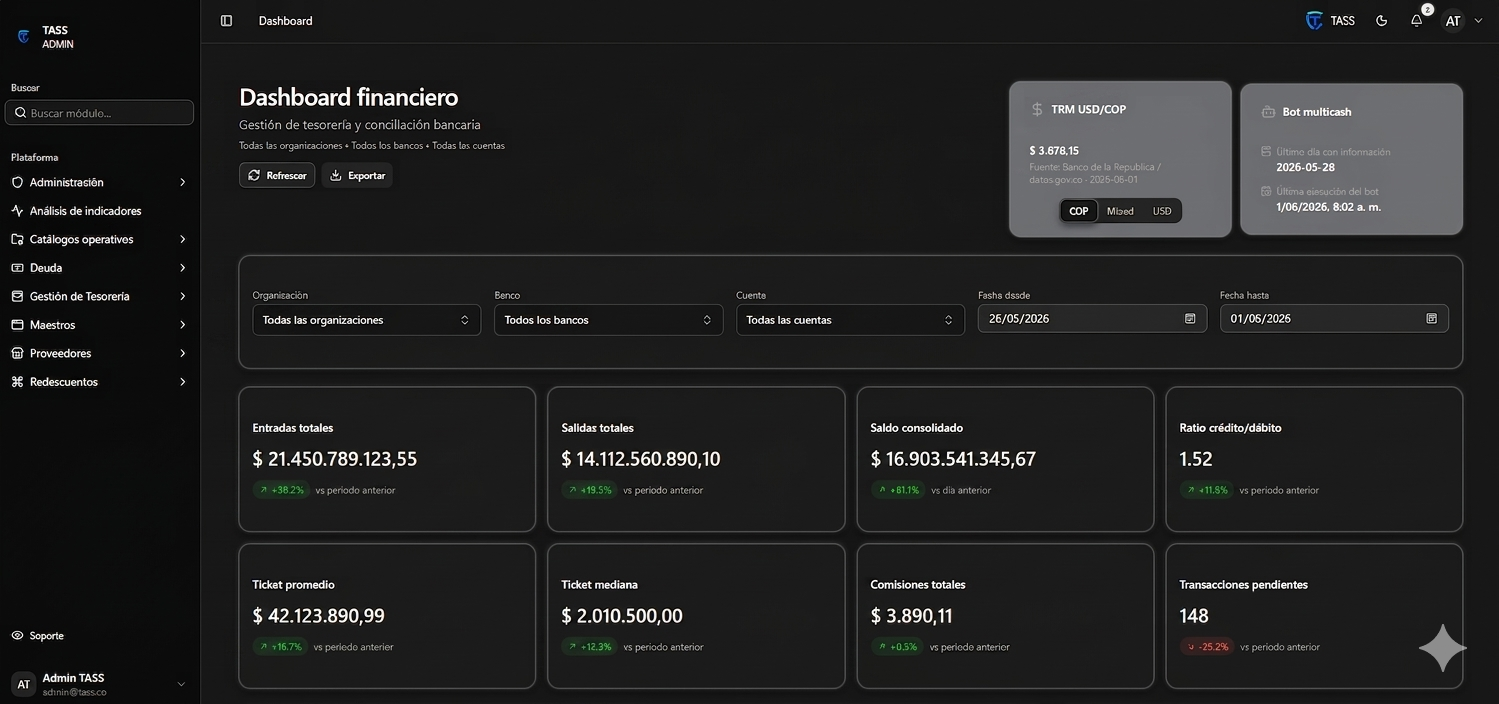Expand Catálogos operativos chevron
The image size is (1499, 704).
[x=182, y=240]
